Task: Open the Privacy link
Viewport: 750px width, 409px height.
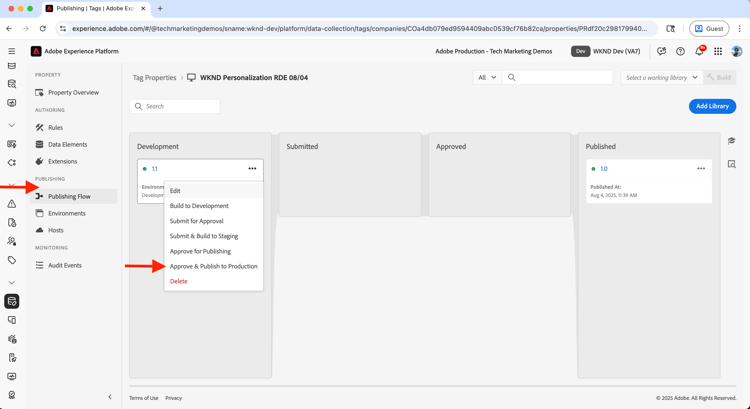Action: pyautogui.click(x=173, y=398)
